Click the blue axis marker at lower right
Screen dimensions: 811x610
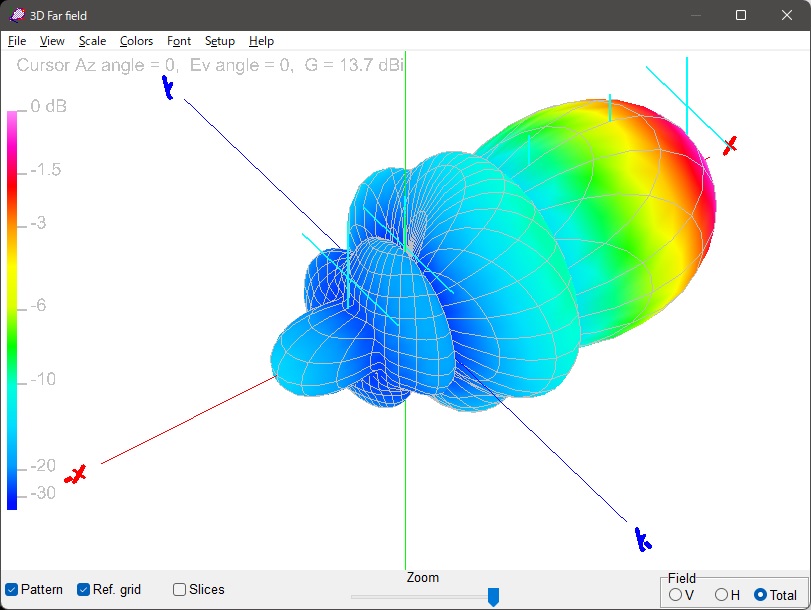[x=642, y=540]
